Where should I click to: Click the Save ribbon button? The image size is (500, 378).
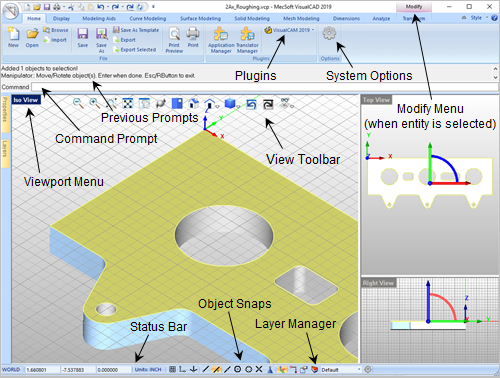point(82,37)
